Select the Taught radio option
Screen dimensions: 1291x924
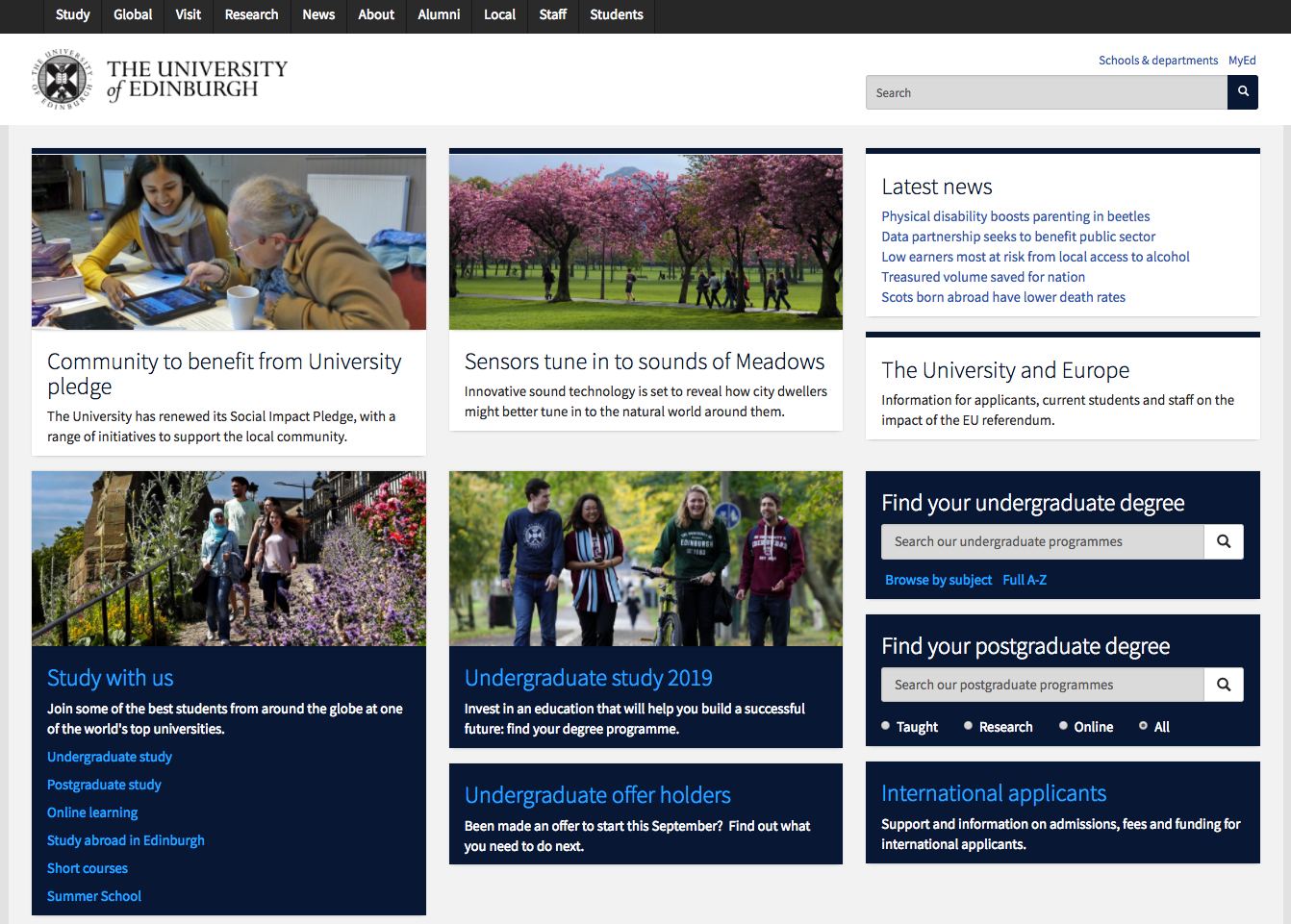pyautogui.click(x=886, y=726)
